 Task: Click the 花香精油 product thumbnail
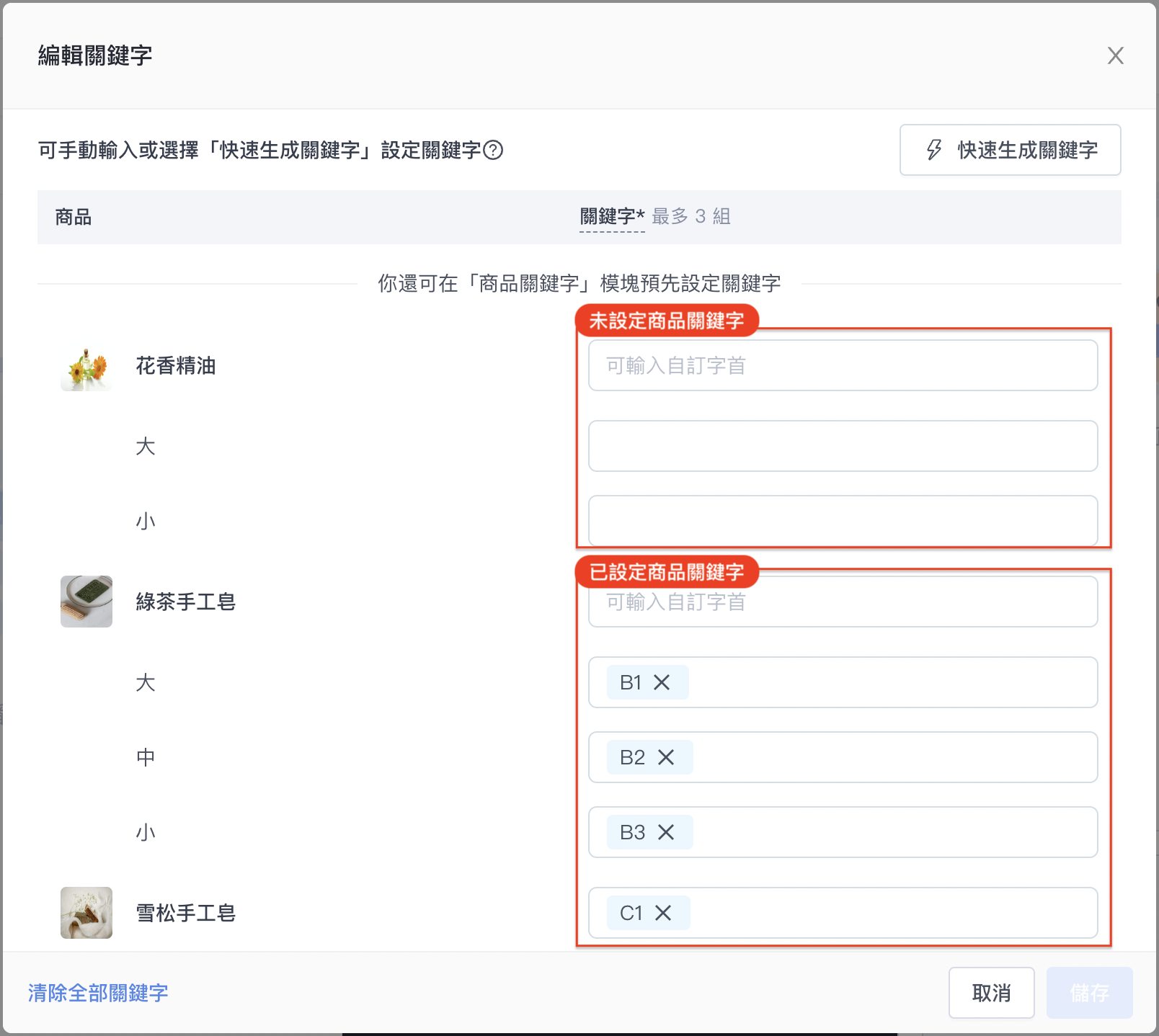tap(86, 365)
